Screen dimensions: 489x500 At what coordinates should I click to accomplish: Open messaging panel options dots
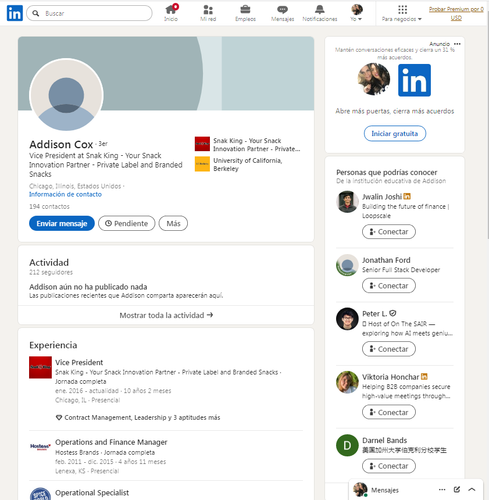pyautogui.click(x=442, y=490)
